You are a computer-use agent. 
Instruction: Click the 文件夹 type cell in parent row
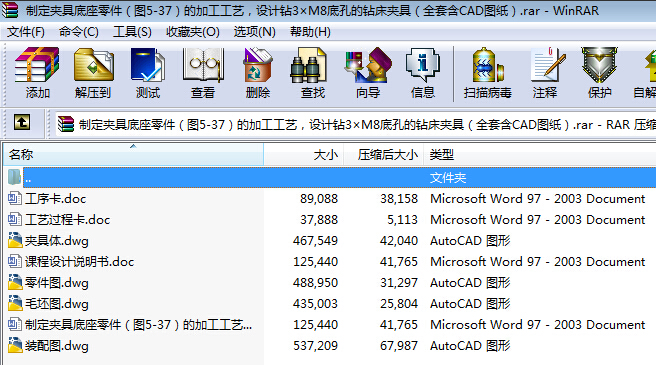(448, 177)
